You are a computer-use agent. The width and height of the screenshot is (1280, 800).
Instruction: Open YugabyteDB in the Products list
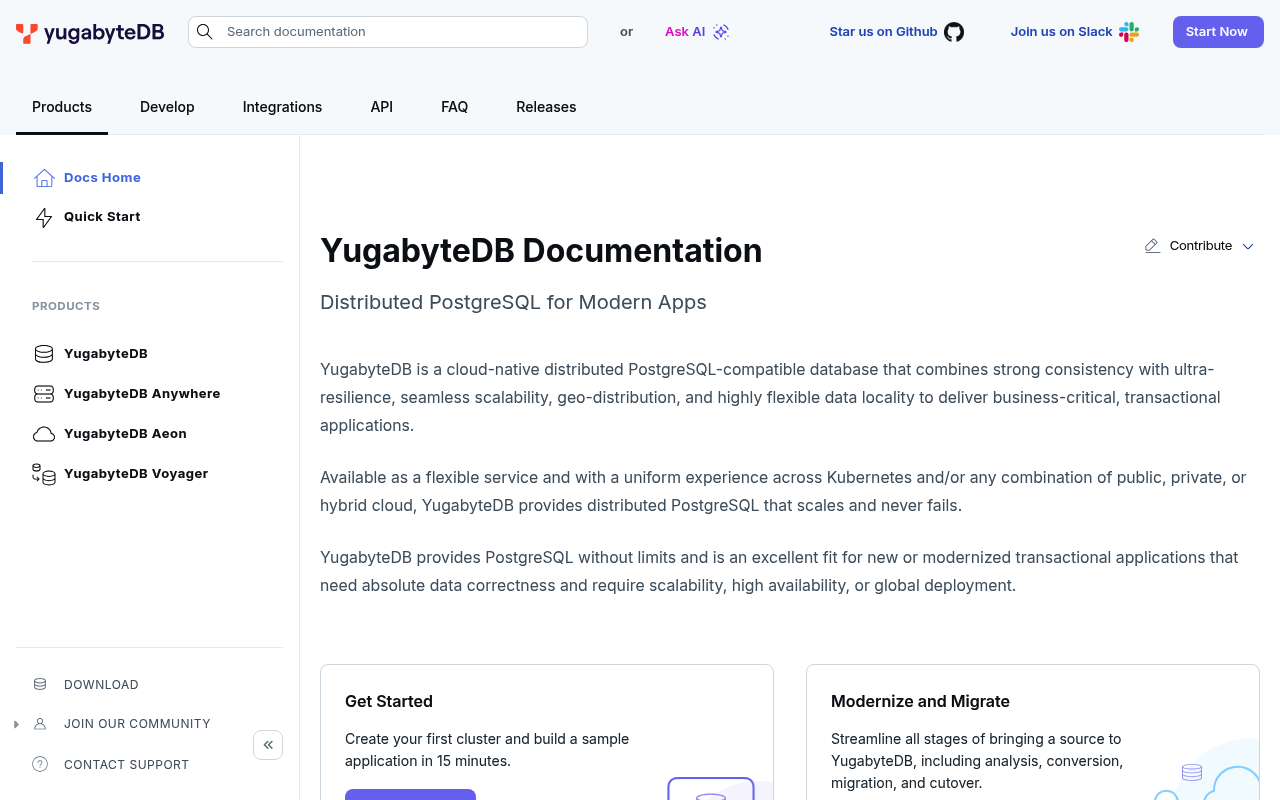pos(106,354)
